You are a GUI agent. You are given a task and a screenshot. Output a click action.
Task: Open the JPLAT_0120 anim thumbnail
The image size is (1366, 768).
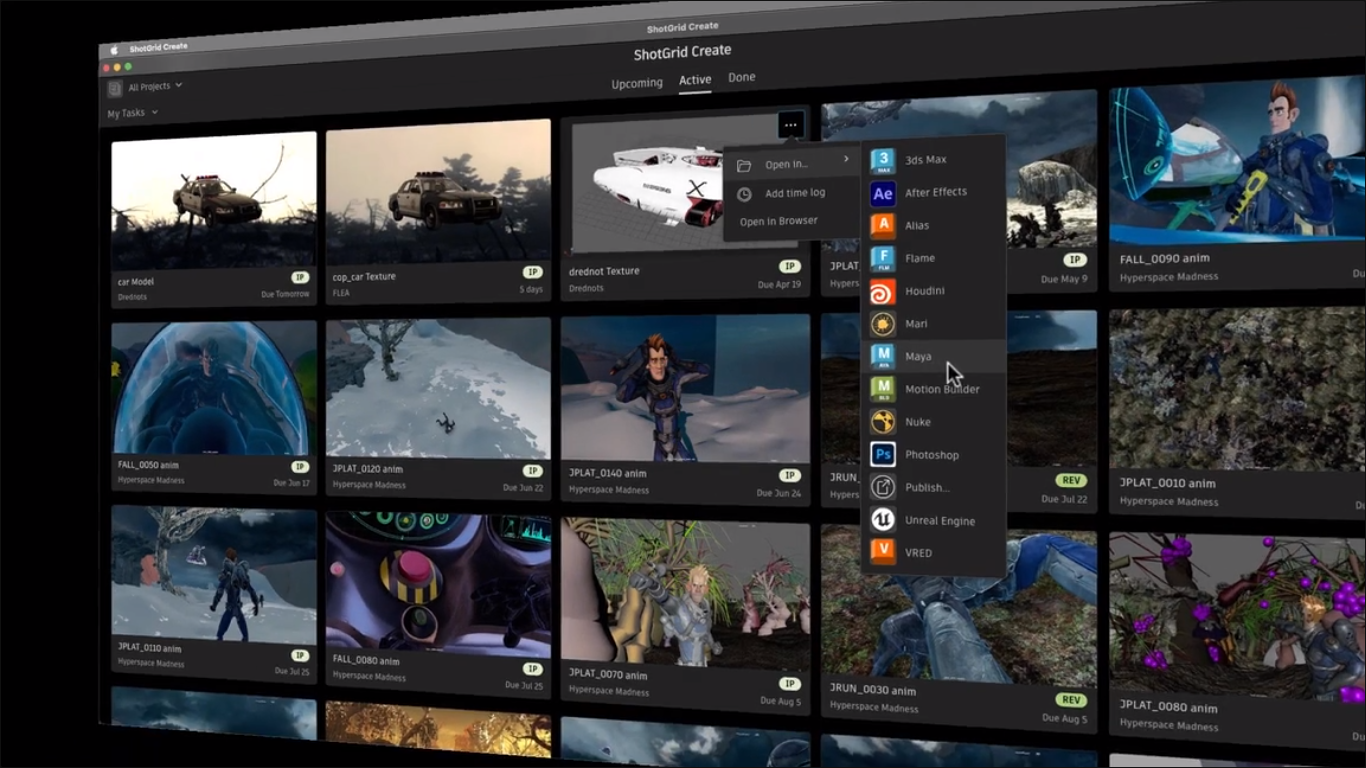[438, 388]
